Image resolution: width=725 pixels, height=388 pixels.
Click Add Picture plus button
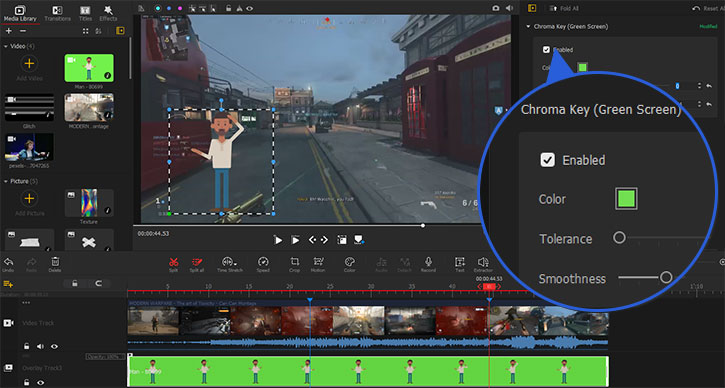click(x=29, y=198)
